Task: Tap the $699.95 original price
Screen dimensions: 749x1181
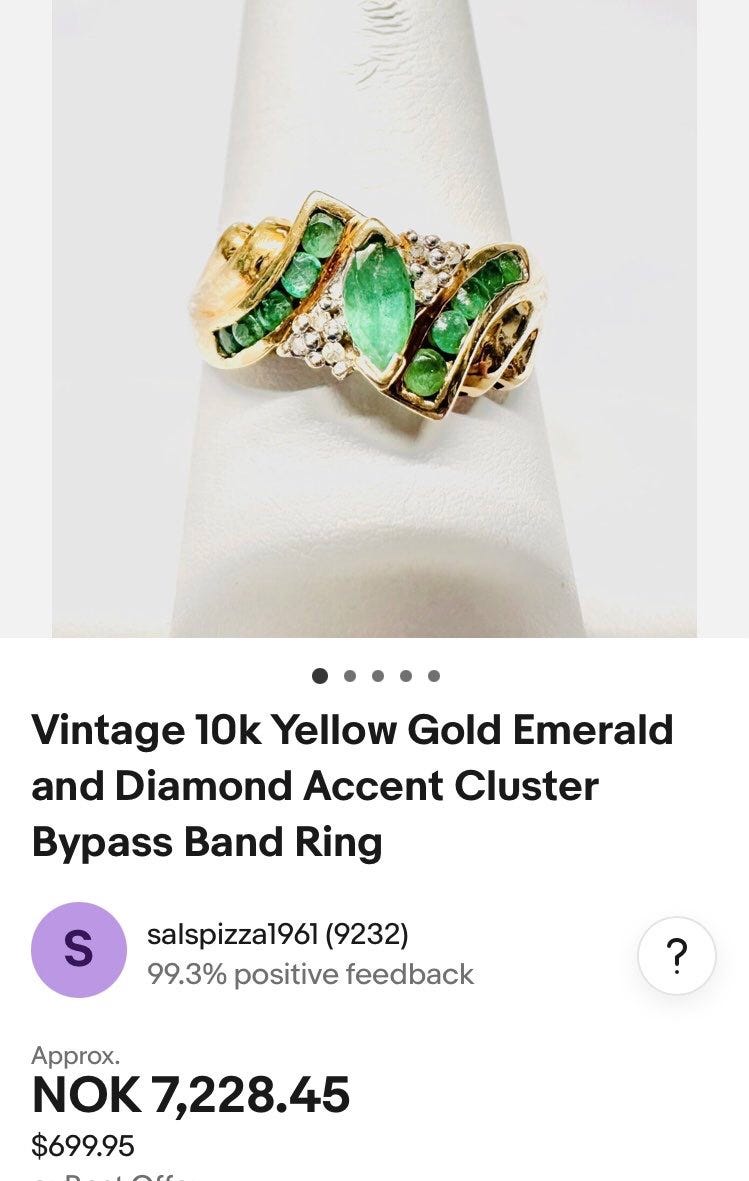Action: [83, 1146]
